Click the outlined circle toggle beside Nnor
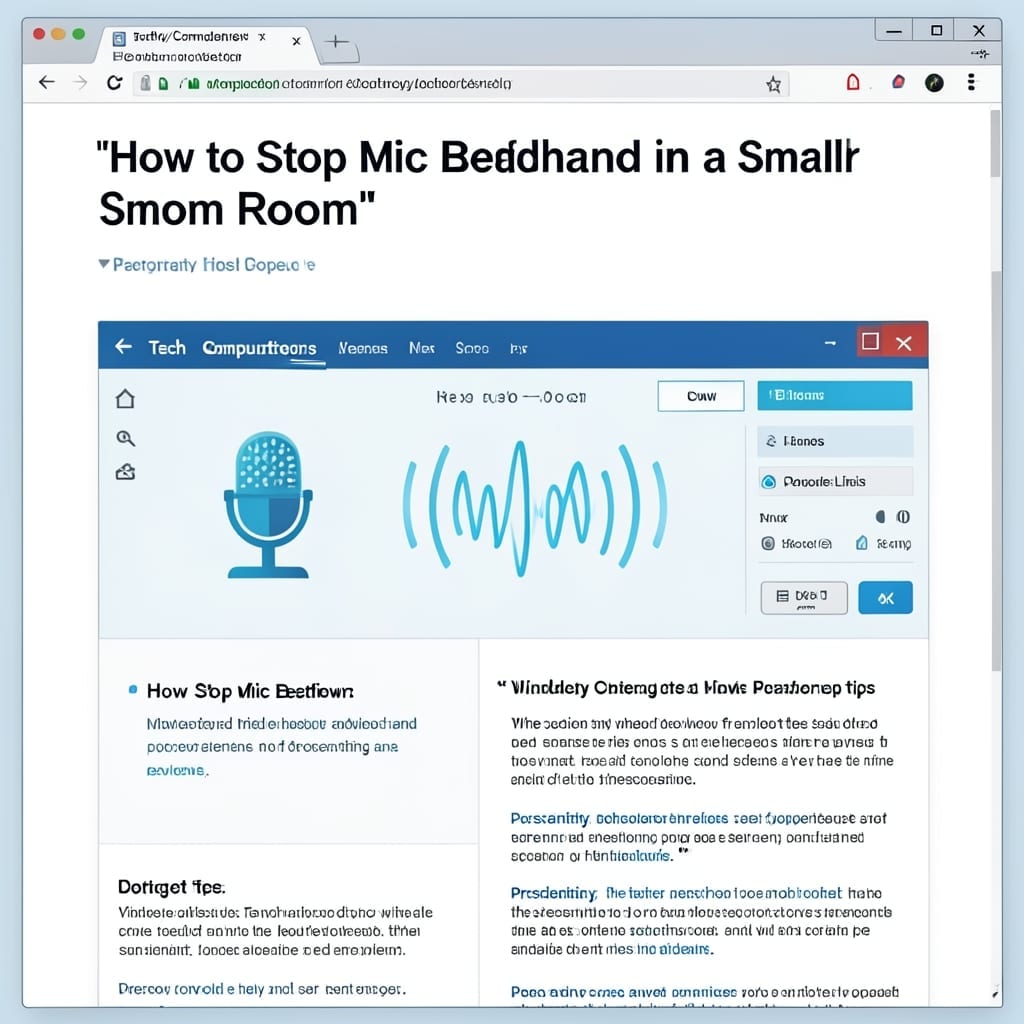 (903, 517)
